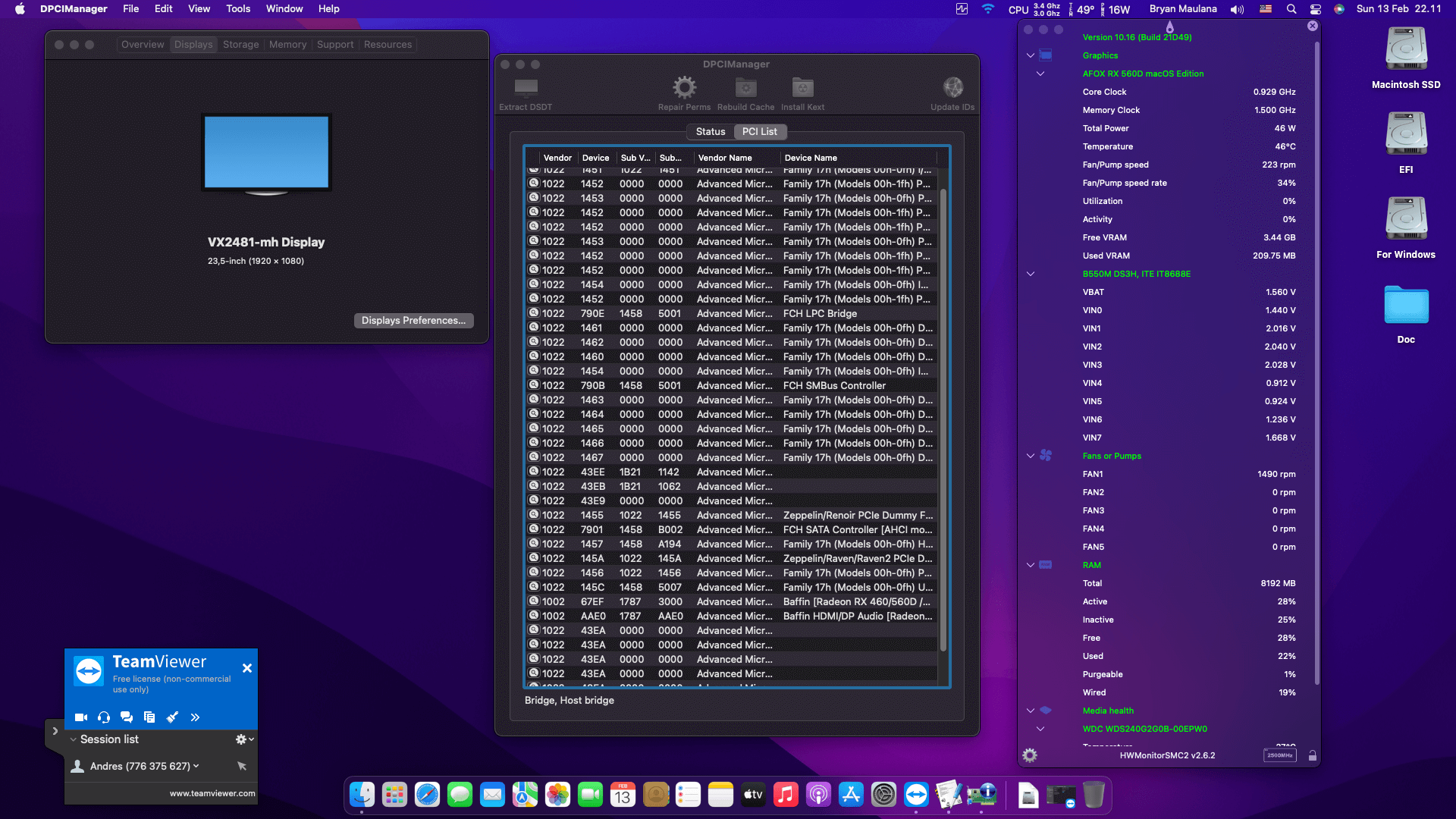Viewport: 1456px width, 819px height.
Task: Collapse the Graphics section in HWMonitorSMC2
Action: click(x=1030, y=55)
